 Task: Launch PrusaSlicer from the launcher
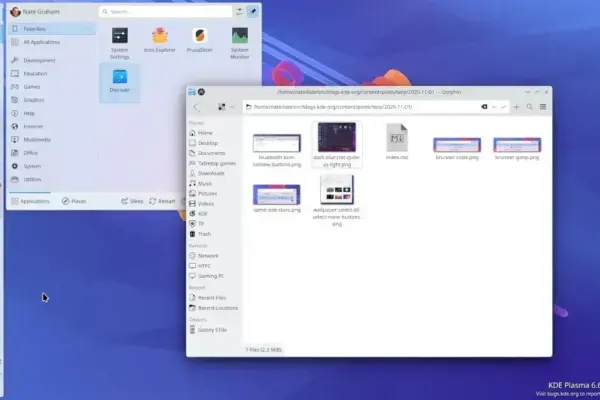coord(199,40)
